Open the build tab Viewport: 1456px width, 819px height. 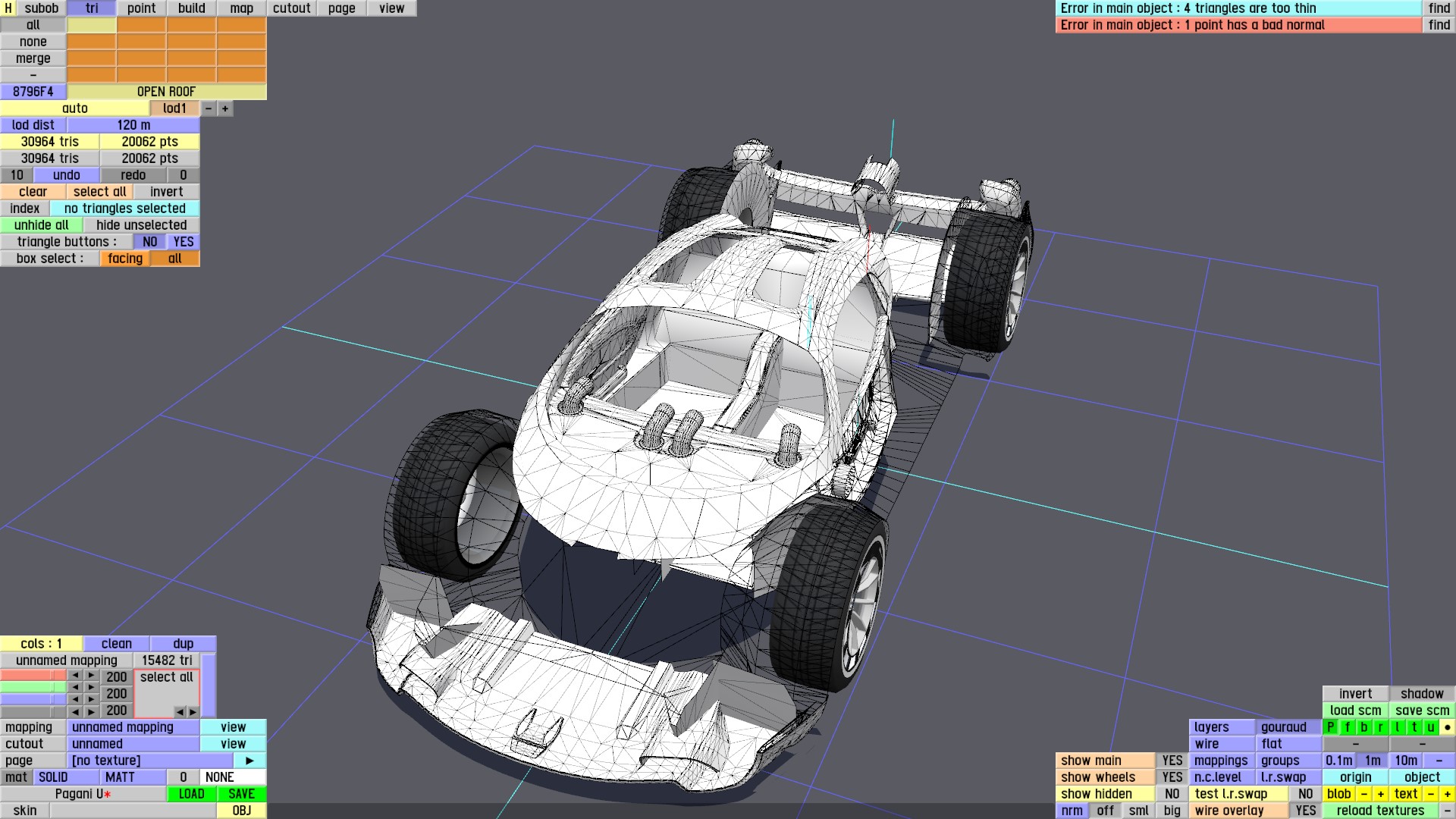pyautogui.click(x=191, y=8)
